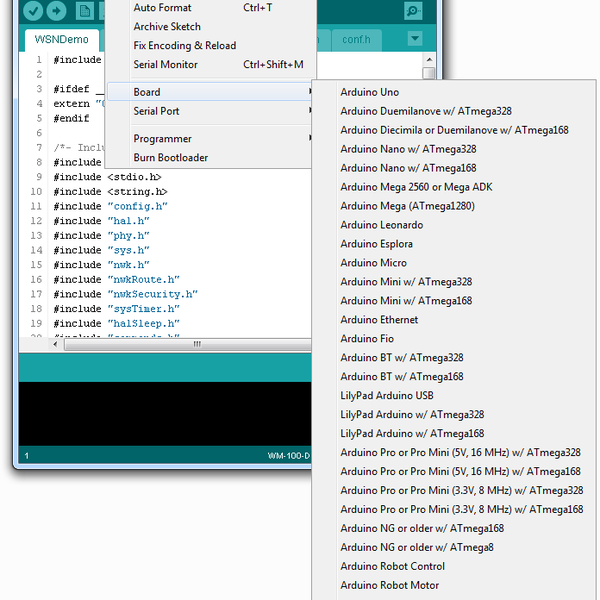Select LilyPad Arduino USB board
600x600 pixels.
coord(386,396)
